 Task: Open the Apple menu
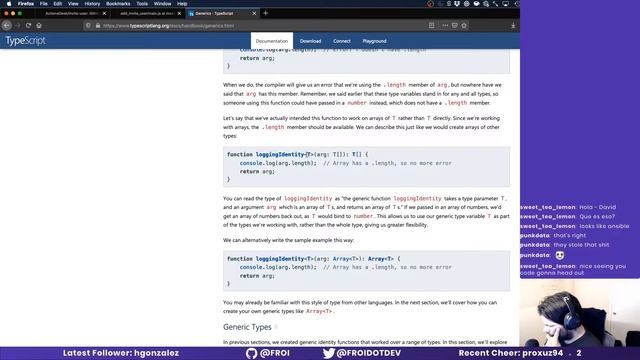(x=9, y=4)
